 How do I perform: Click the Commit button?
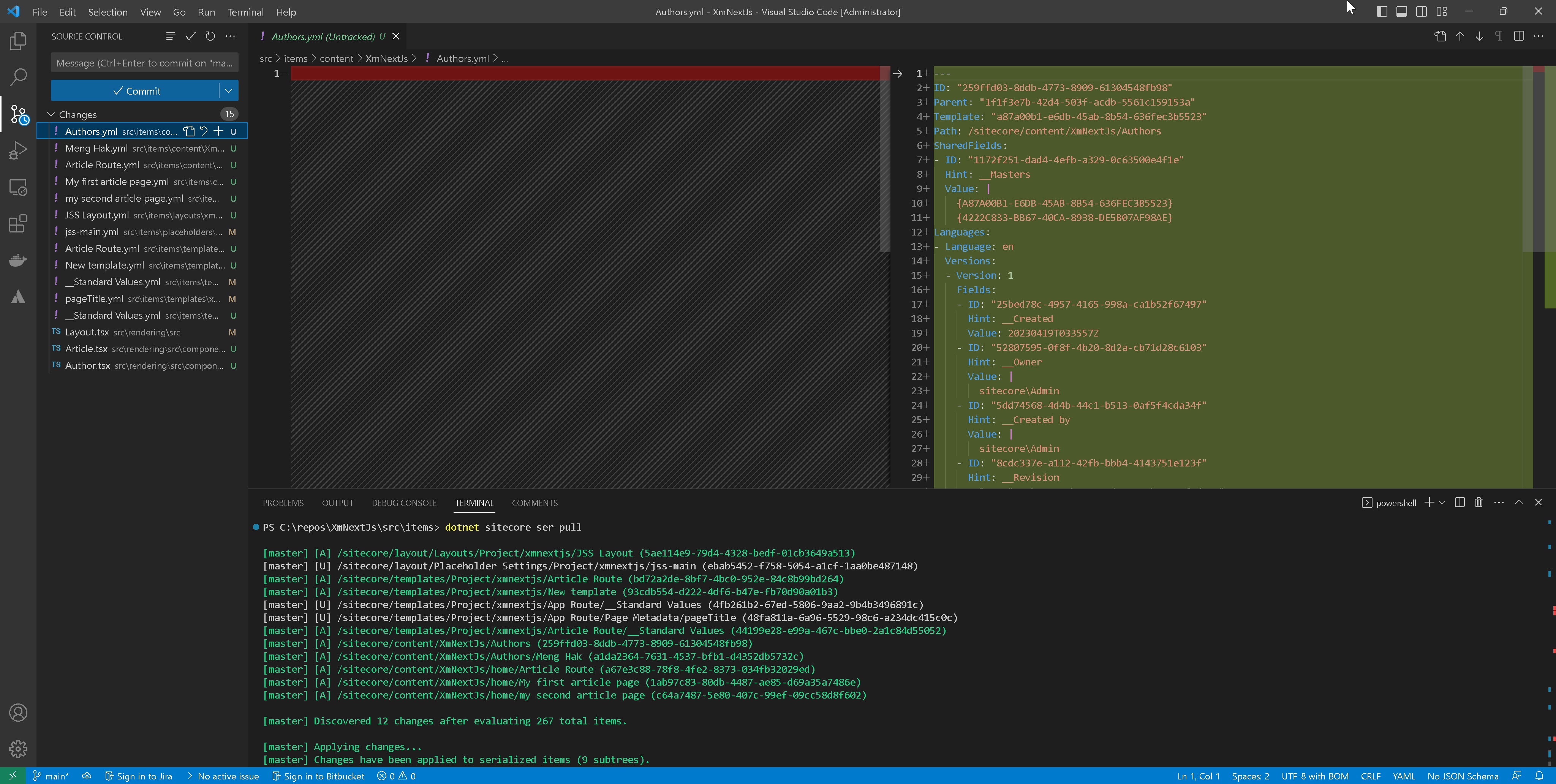tap(135, 91)
